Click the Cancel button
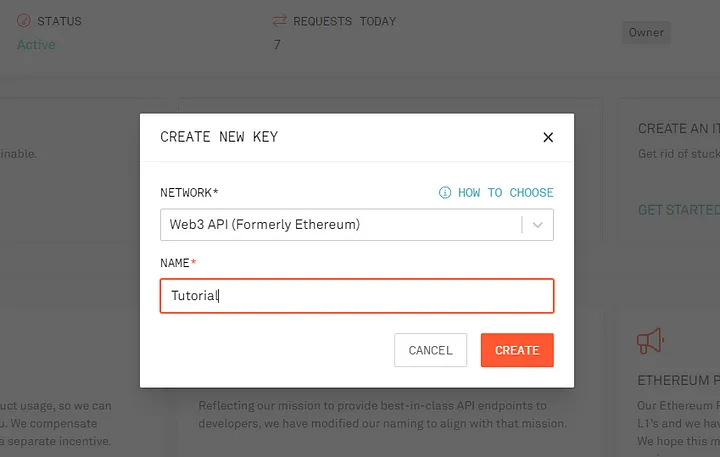720x457 pixels. click(430, 350)
